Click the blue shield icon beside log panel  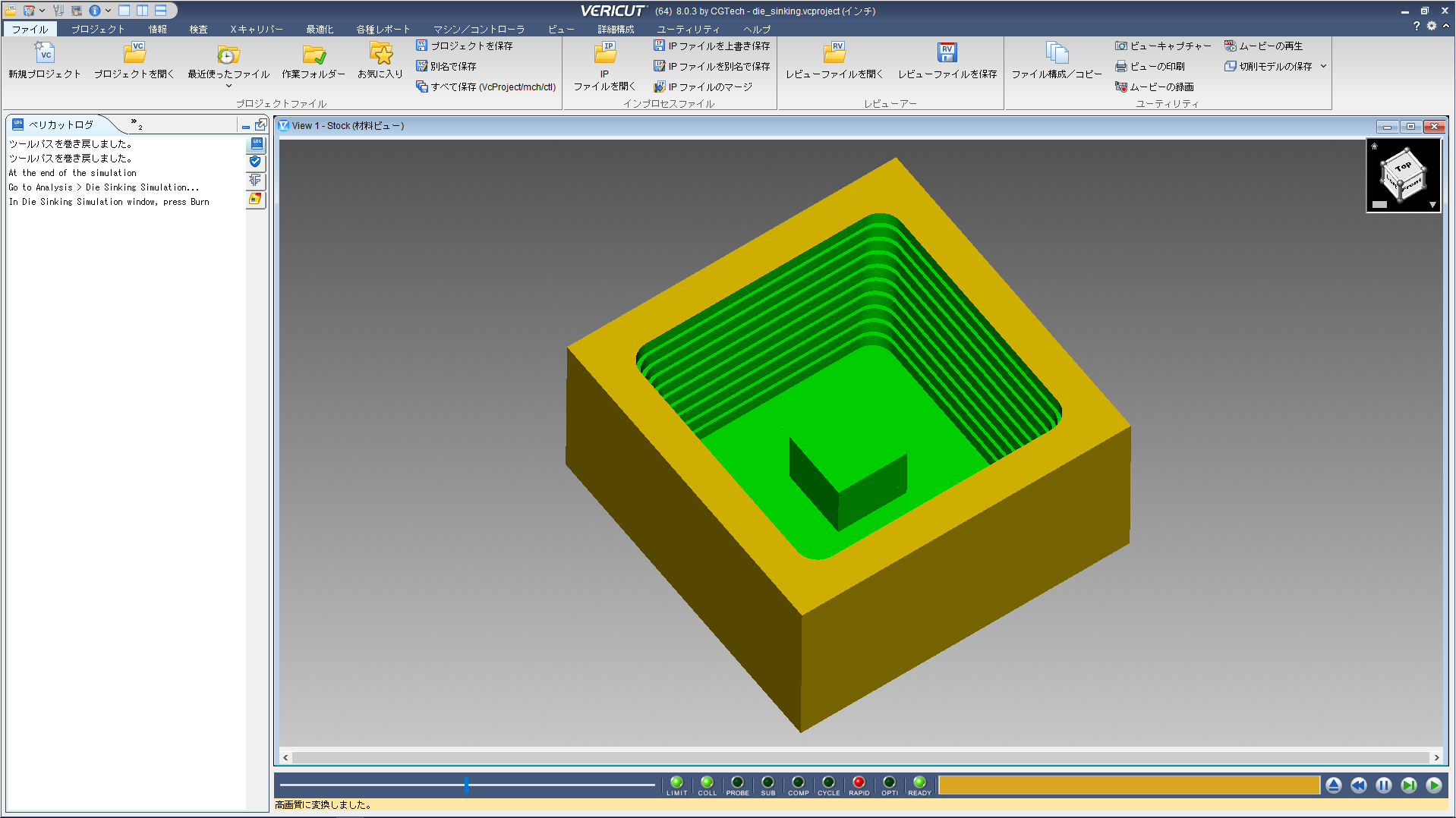point(256,162)
